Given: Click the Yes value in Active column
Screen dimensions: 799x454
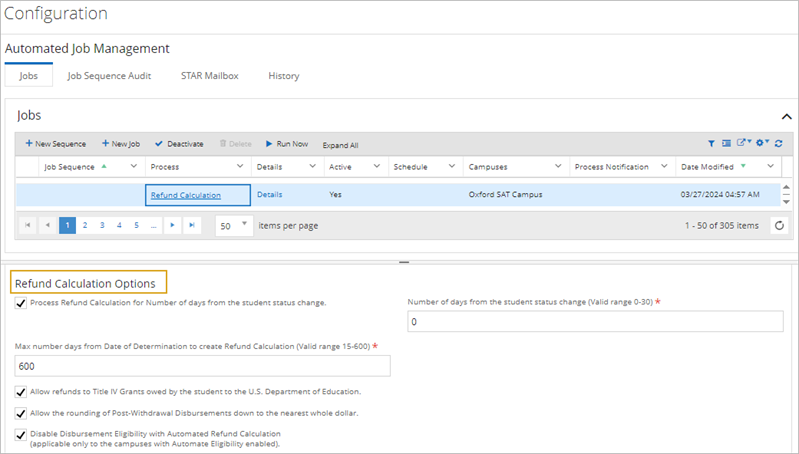Looking at the screenshot, I should pyautogui.click(x=335, y=195).
